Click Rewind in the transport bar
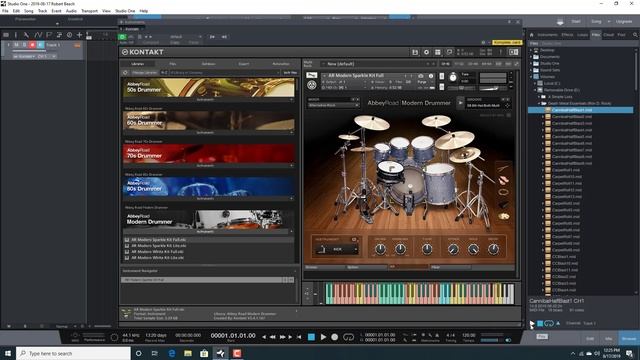This screenshot has height=360, width=640. click(x=272, y=337)
